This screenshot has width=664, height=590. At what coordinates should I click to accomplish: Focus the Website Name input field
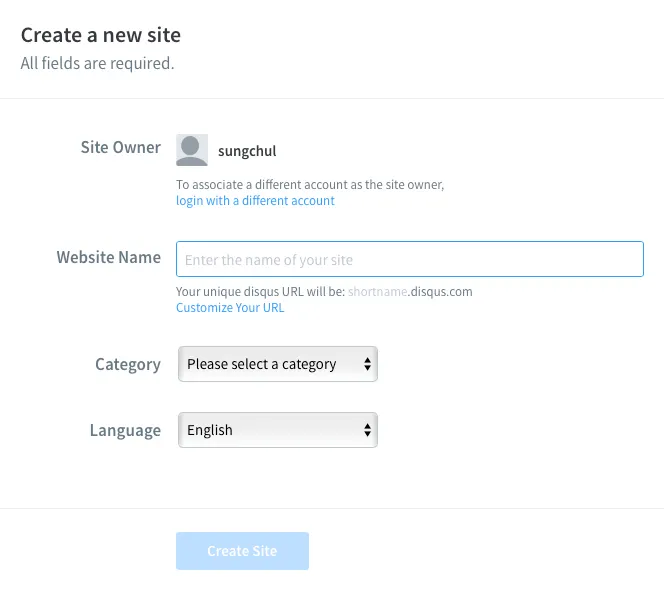coord(409,259)
